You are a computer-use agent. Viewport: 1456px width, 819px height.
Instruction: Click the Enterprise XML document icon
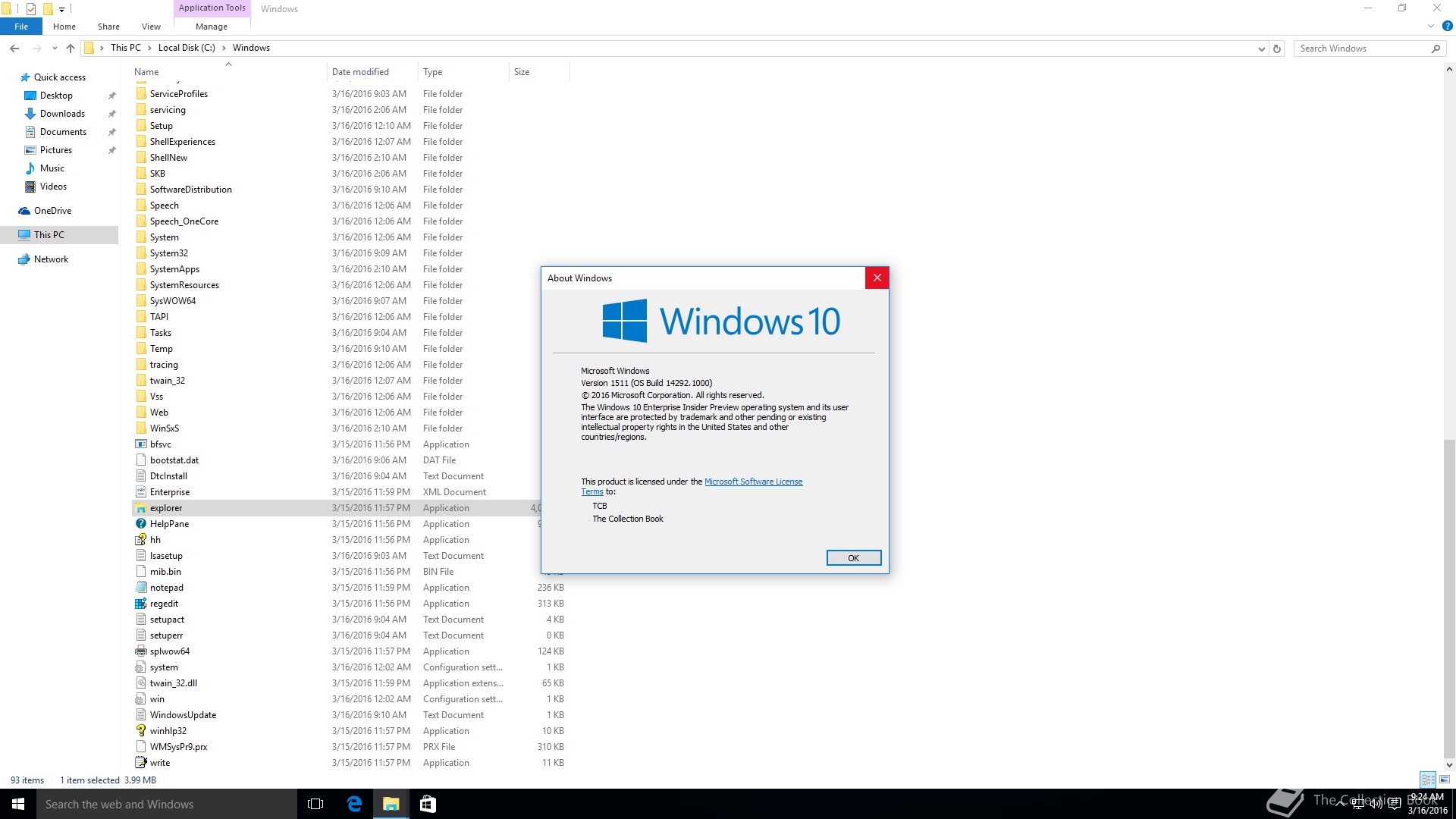140,492
